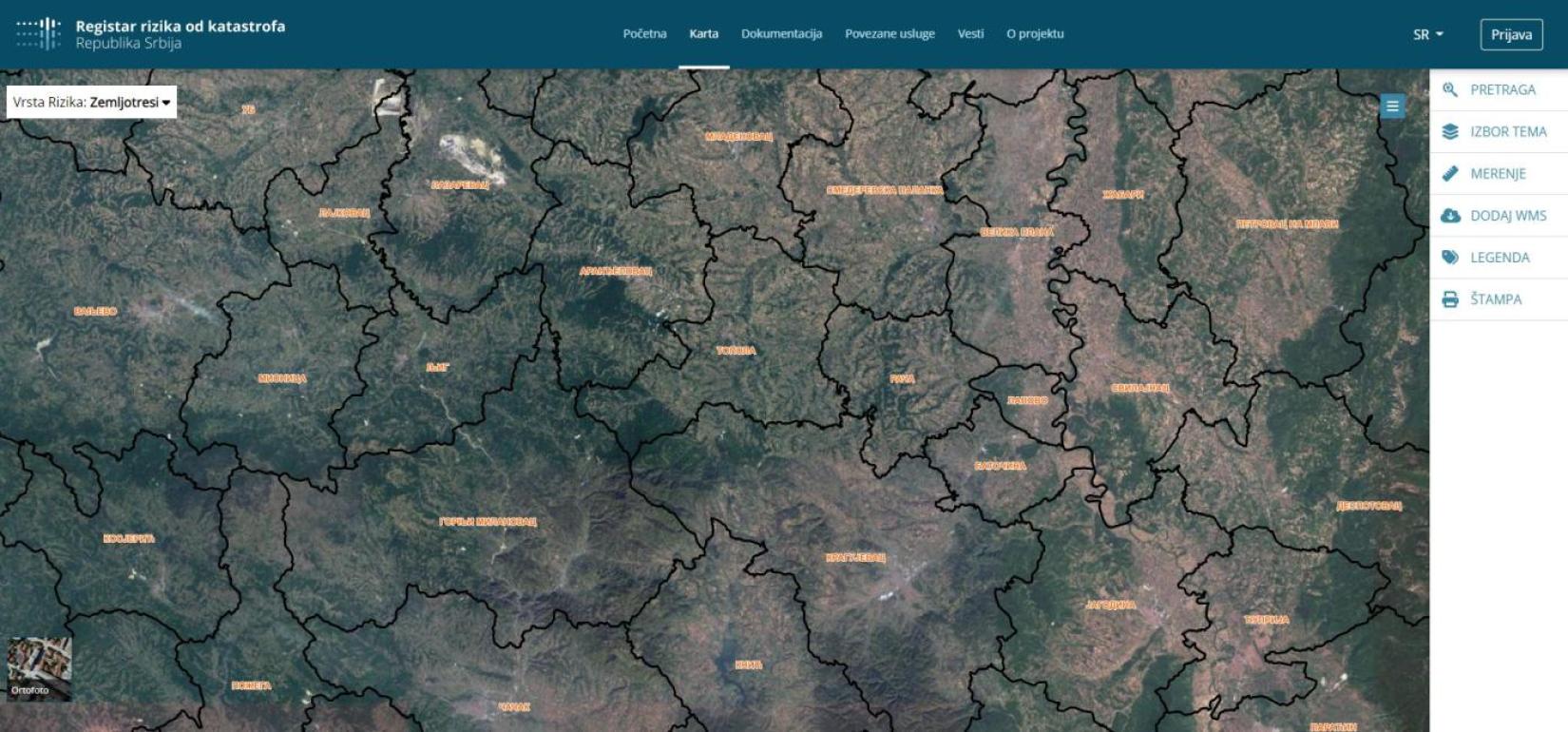Click the ЉИГ map label
1568x732 pixels.
click(x=437, y=367)
